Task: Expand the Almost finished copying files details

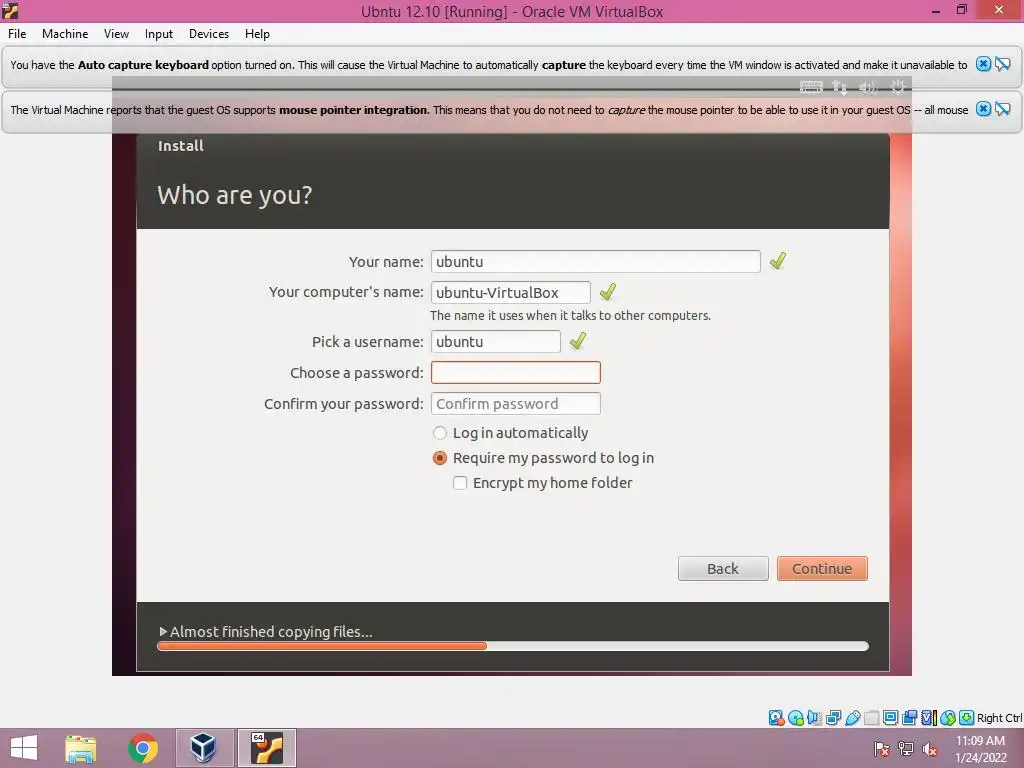Action: 163,632
